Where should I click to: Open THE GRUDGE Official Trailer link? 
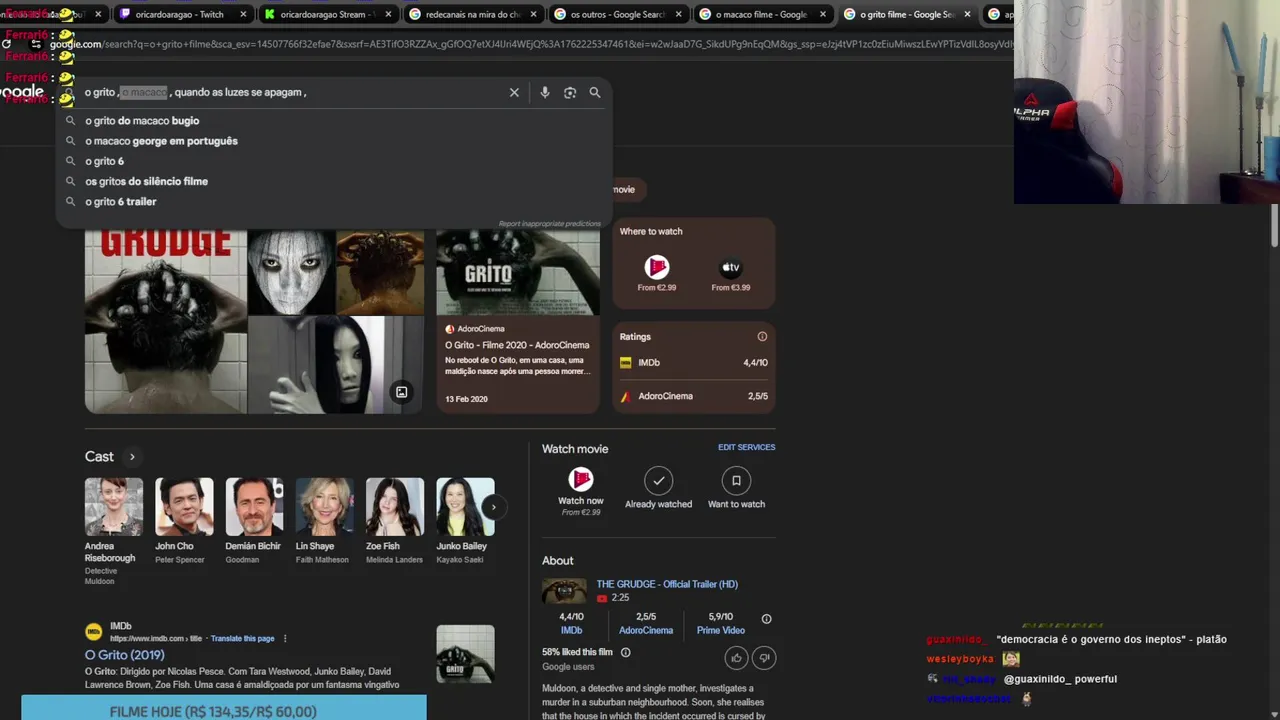(667, 584)
